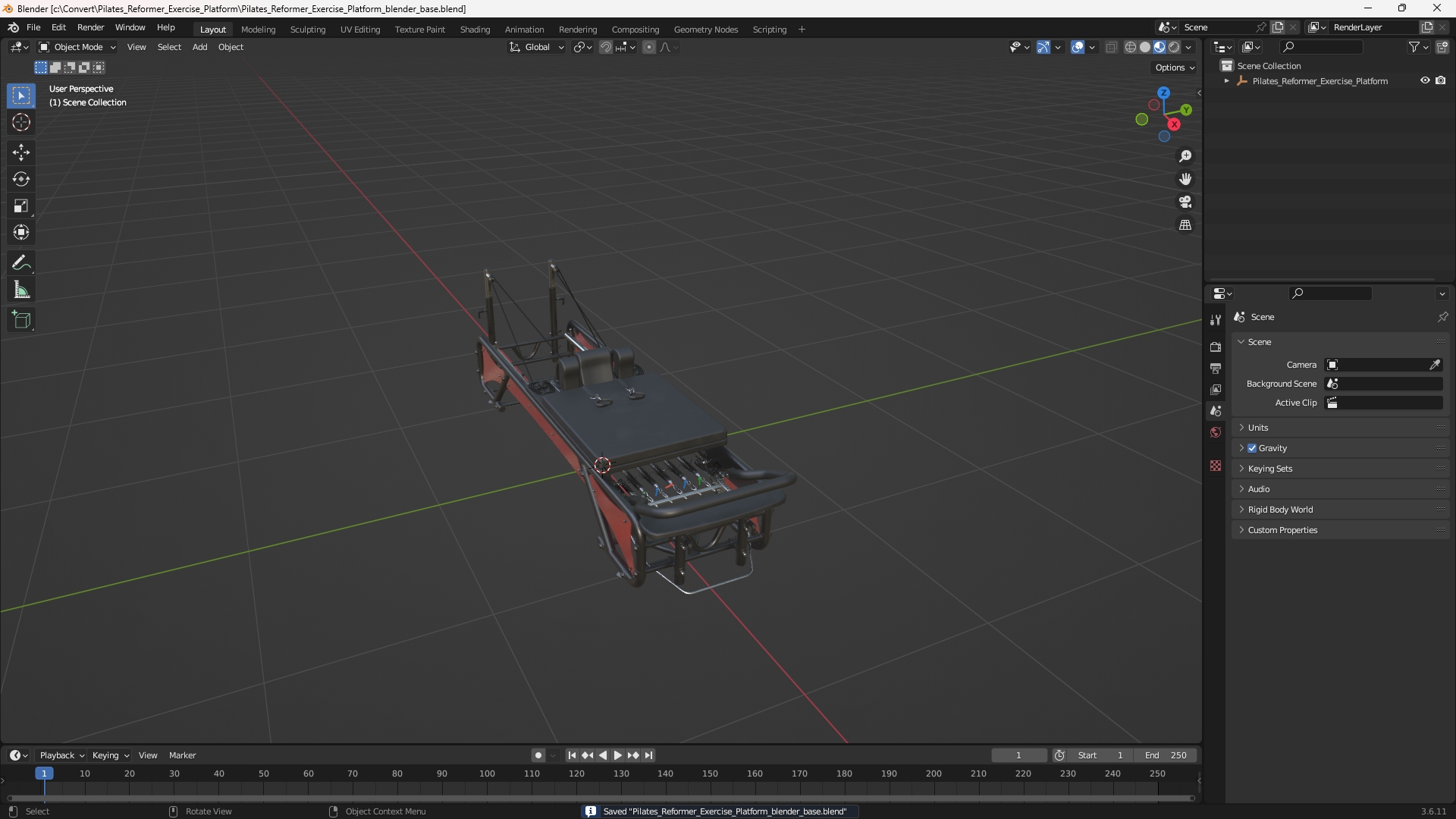The height and width of the screenshot is (819, 1456).
Task: Open the Keying dropdown
Action: pyautogui.click(x=110, y=755)
